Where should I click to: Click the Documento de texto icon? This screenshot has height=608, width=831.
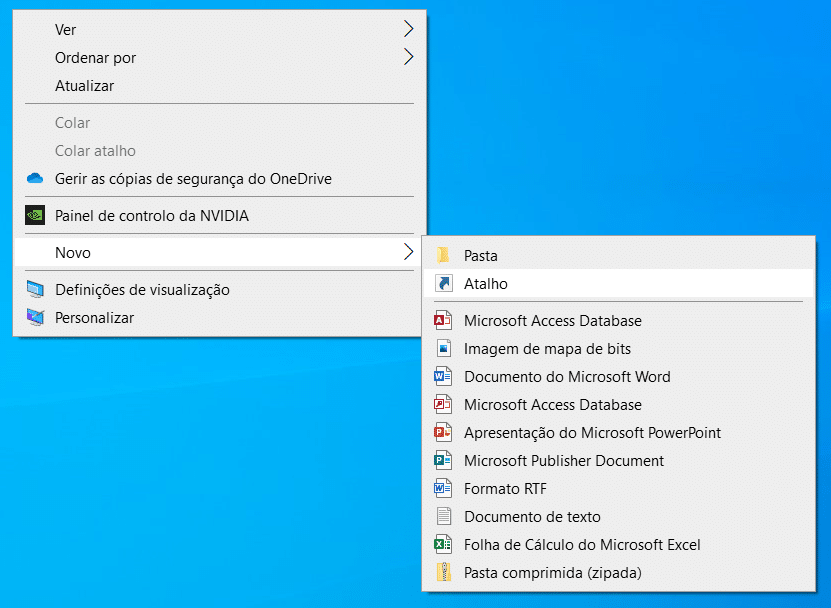click(x=444, y=517)
